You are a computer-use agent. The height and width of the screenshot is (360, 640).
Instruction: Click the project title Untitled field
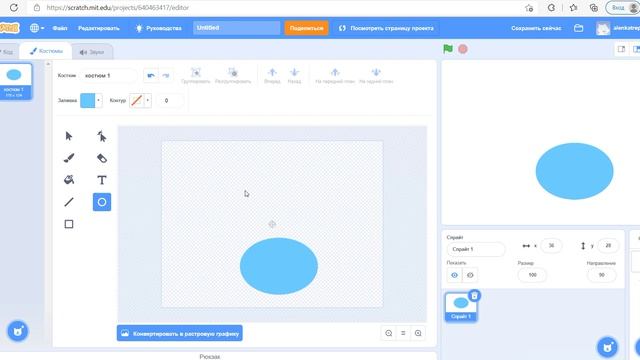coord(237,28)
